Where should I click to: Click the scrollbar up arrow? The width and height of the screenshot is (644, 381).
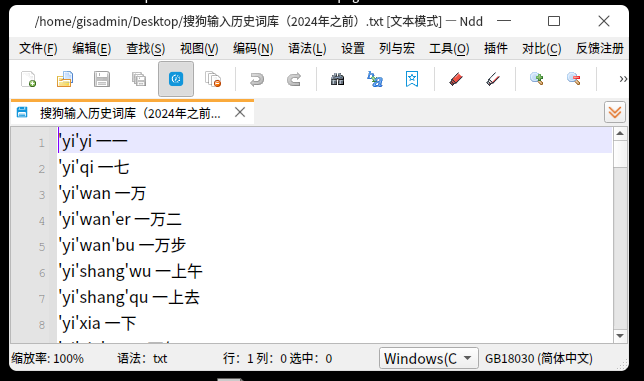pyautogui.click(x=620, y=133)
